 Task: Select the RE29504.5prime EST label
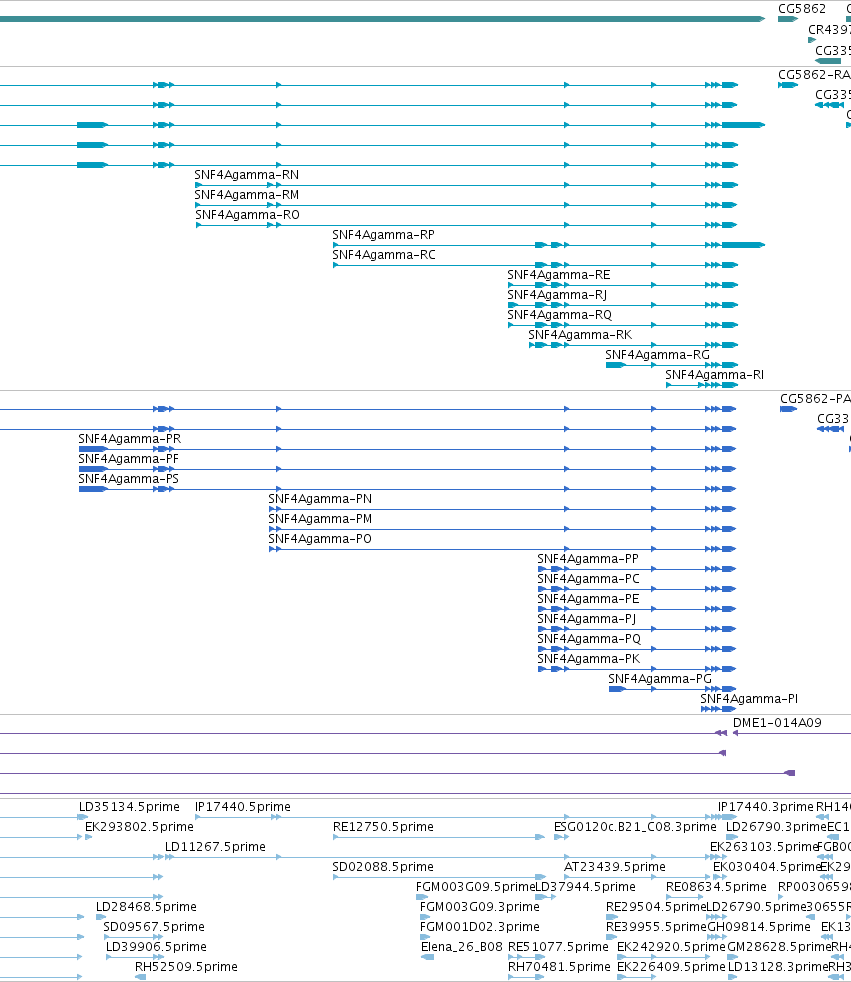tap(656, 907)
